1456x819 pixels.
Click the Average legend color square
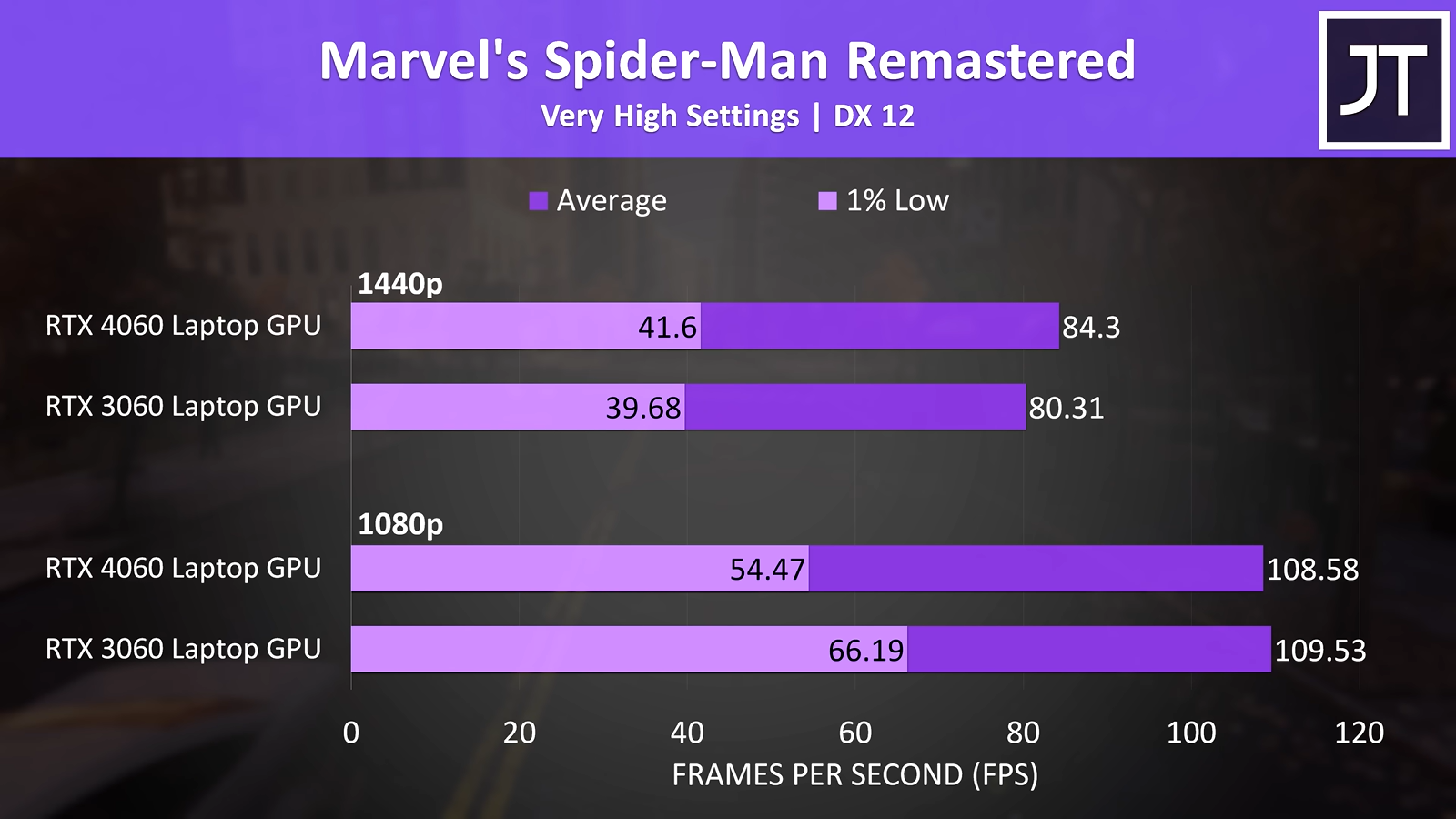click(x=539, y=201)
